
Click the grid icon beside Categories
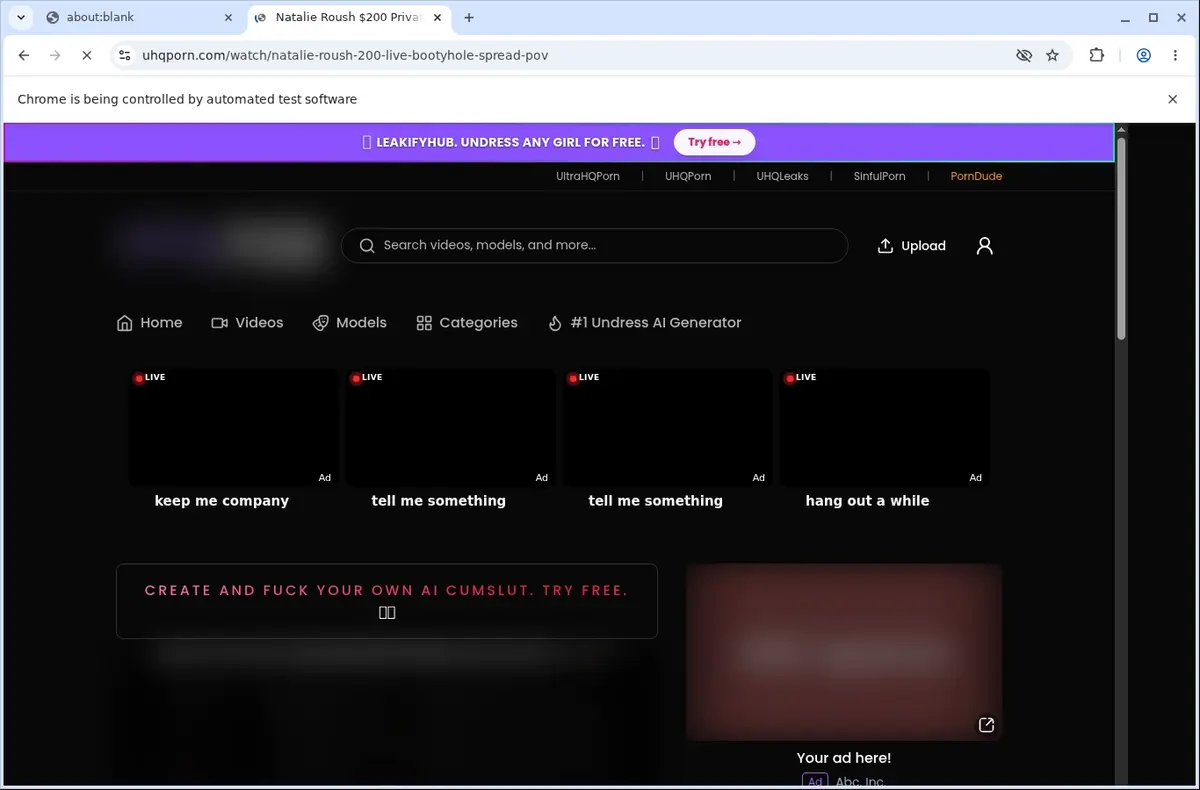click(x=424, y=323)
